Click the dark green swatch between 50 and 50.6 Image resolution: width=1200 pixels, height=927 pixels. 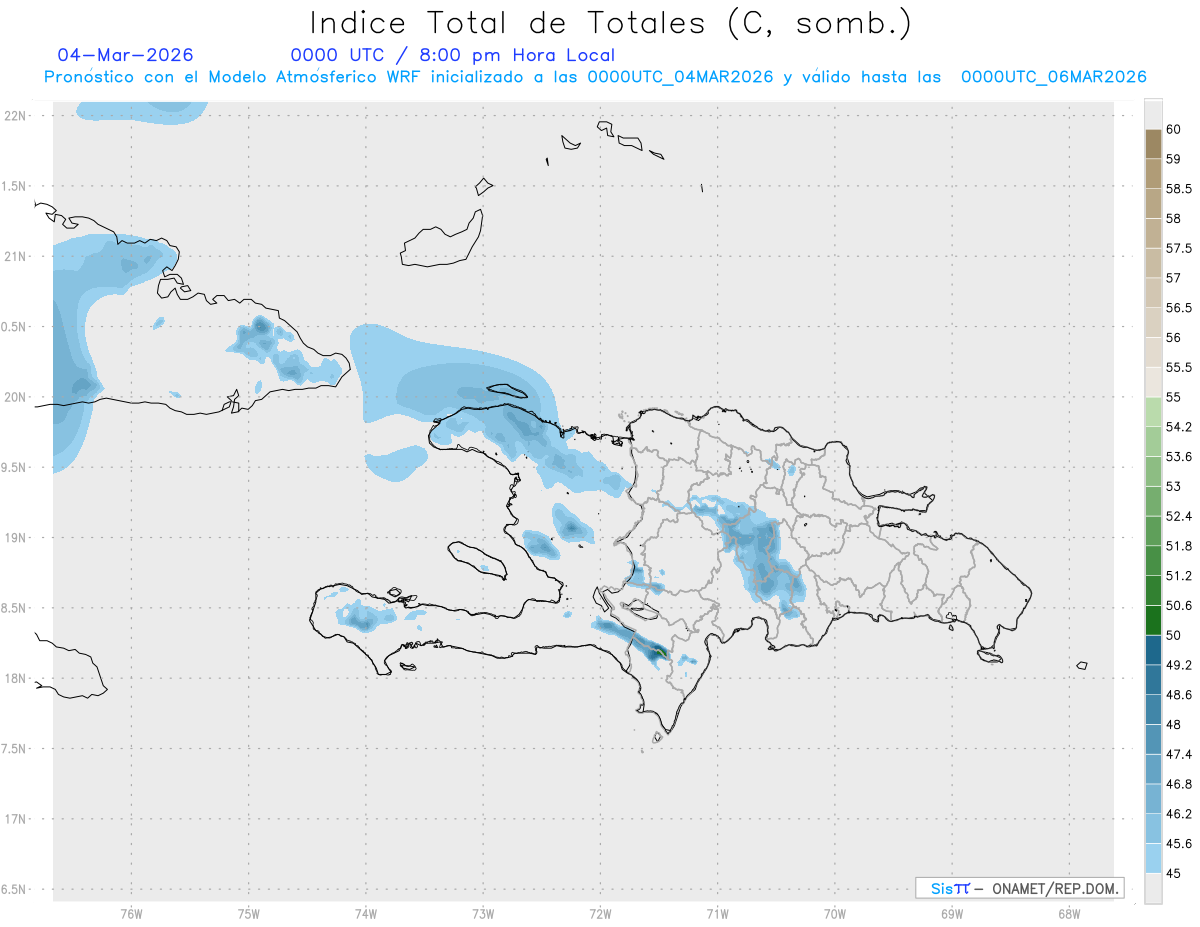tap(1153, 620)
